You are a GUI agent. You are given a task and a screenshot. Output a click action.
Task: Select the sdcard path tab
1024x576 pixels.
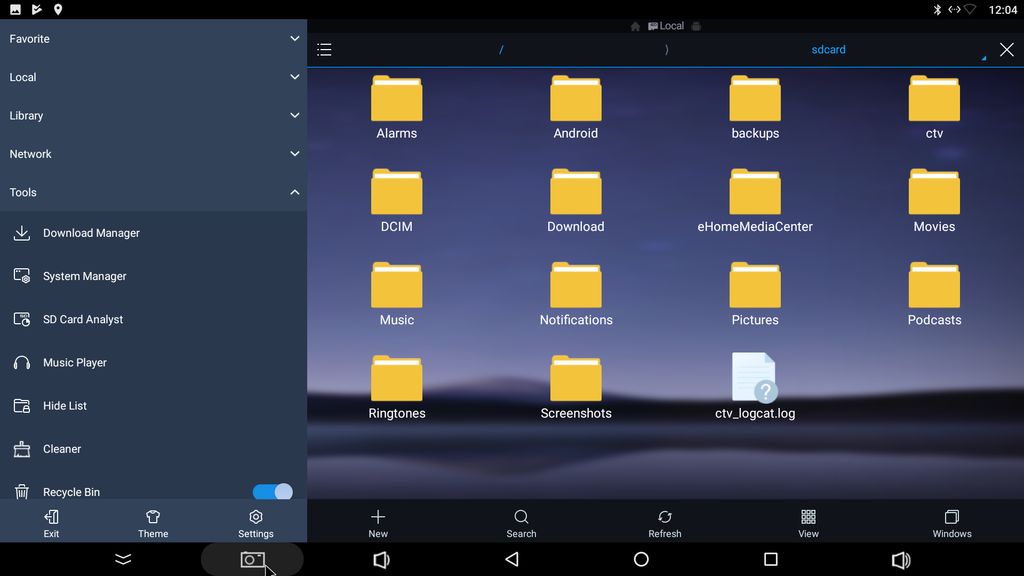click(828, 50)
